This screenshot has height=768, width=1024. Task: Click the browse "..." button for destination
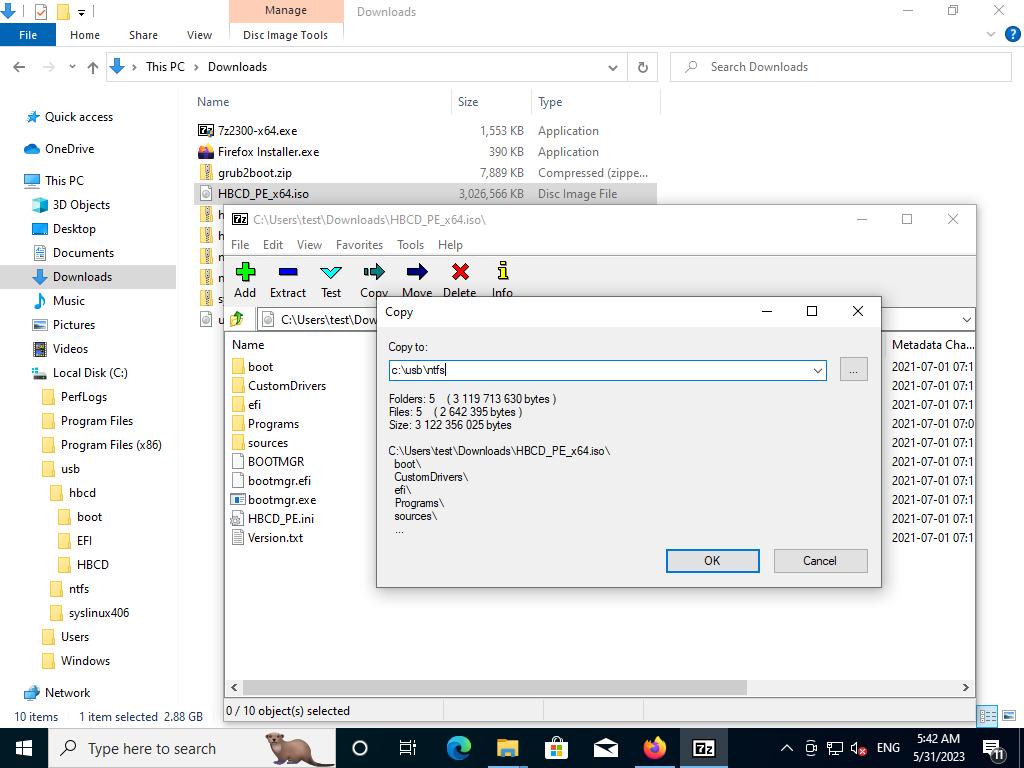(853, 370)
